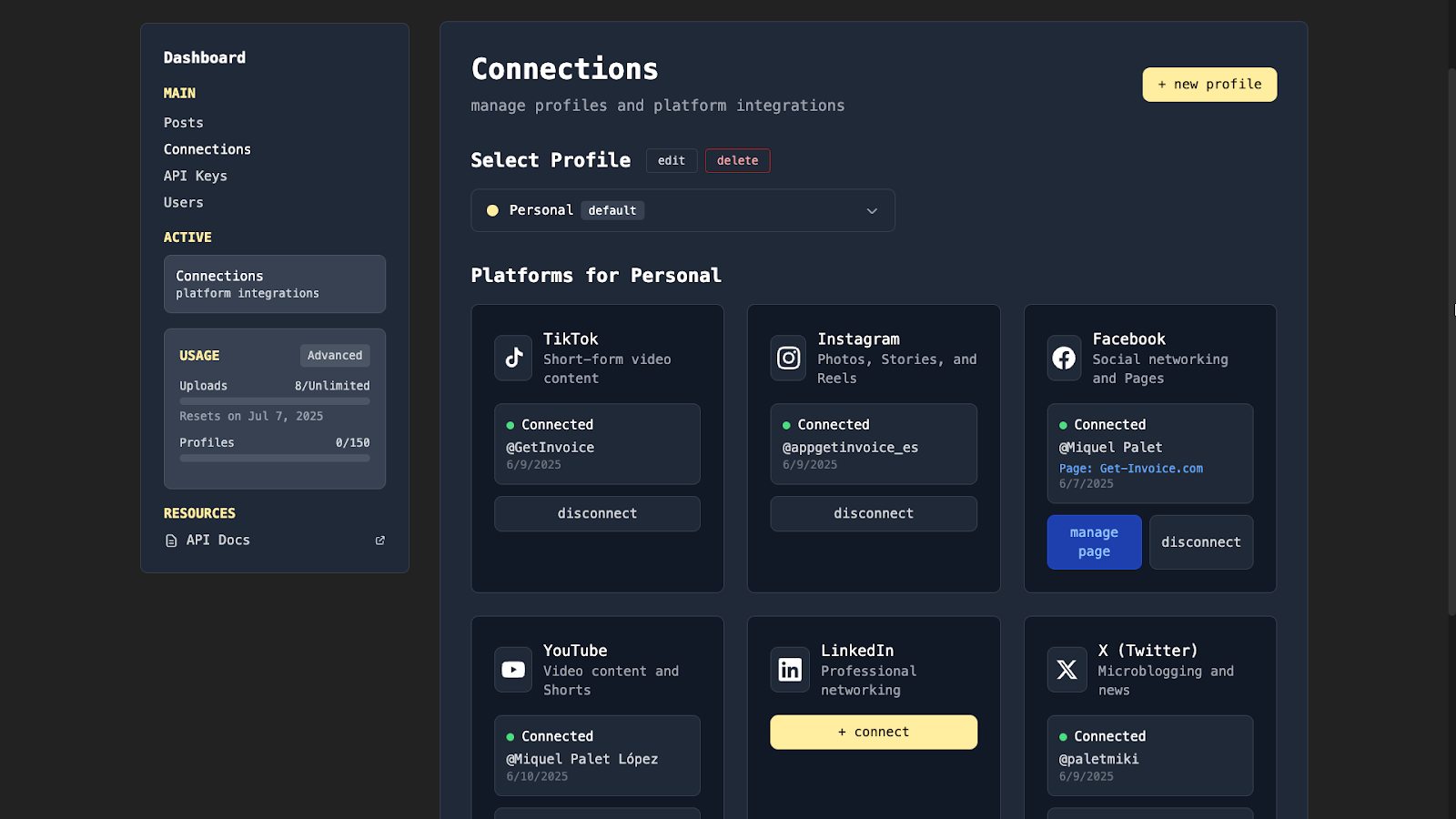Click the Profiles usage progress bar

point(274,458)
